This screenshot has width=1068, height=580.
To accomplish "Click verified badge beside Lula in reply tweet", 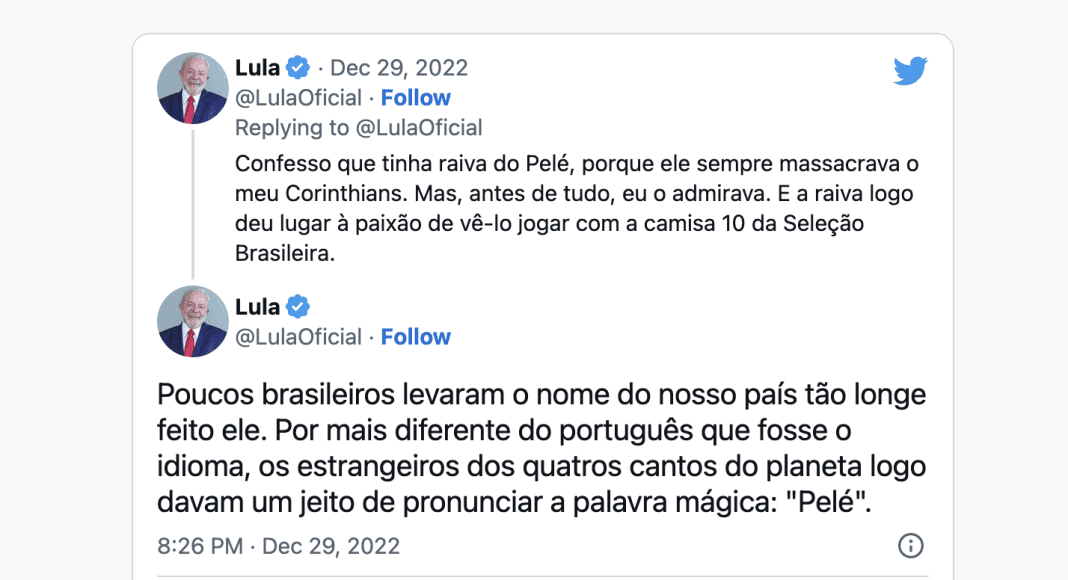I will pos(298,67).
